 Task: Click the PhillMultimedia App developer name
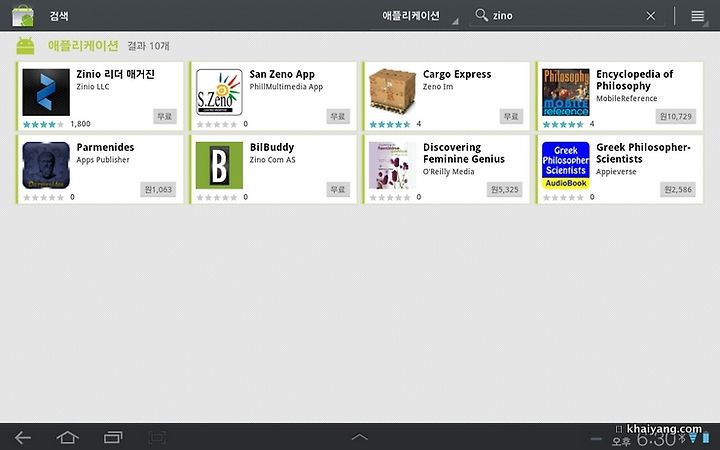click(286, 86)
